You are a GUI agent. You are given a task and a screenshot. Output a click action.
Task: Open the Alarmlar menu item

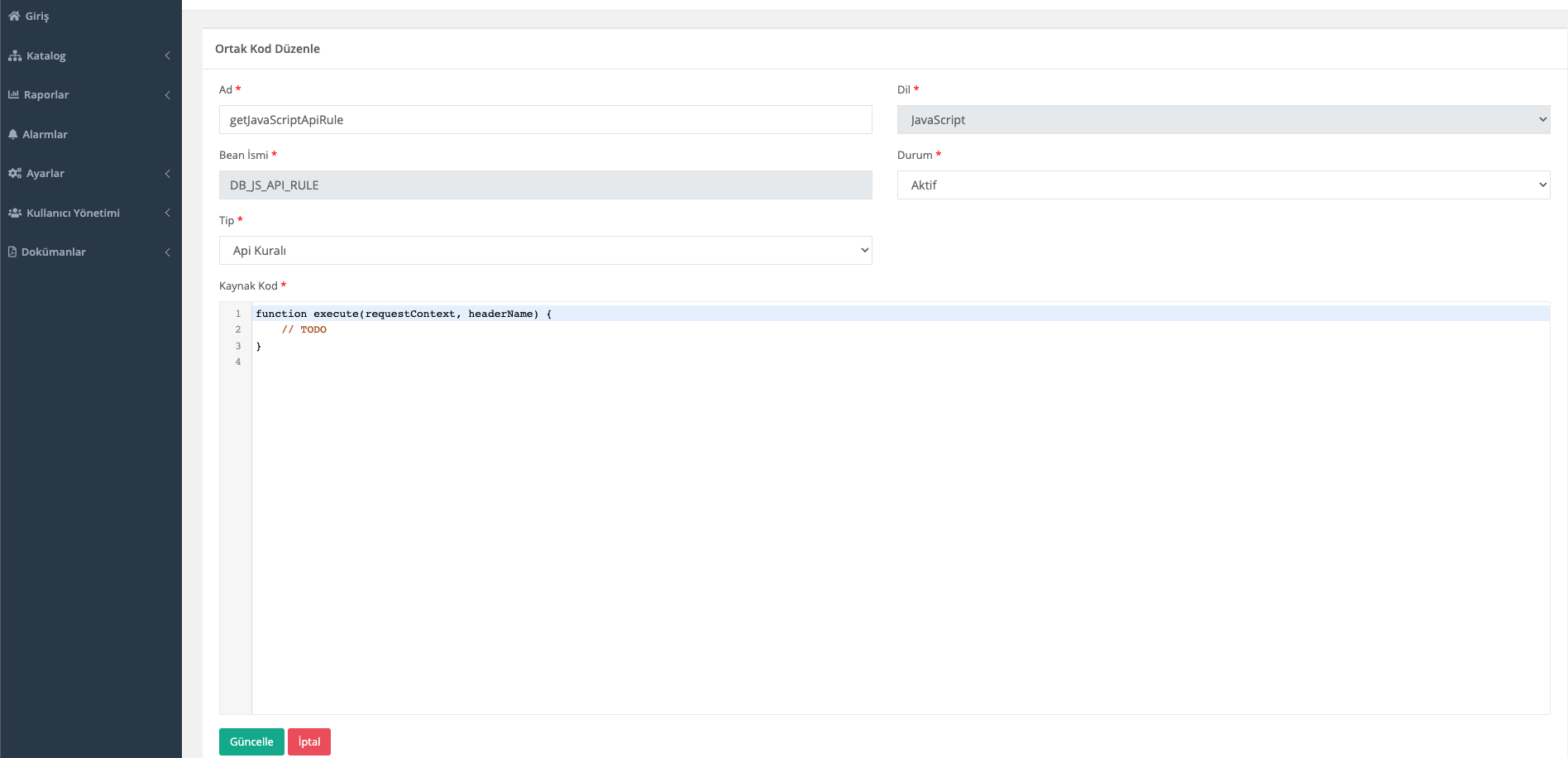pos(91,134)
